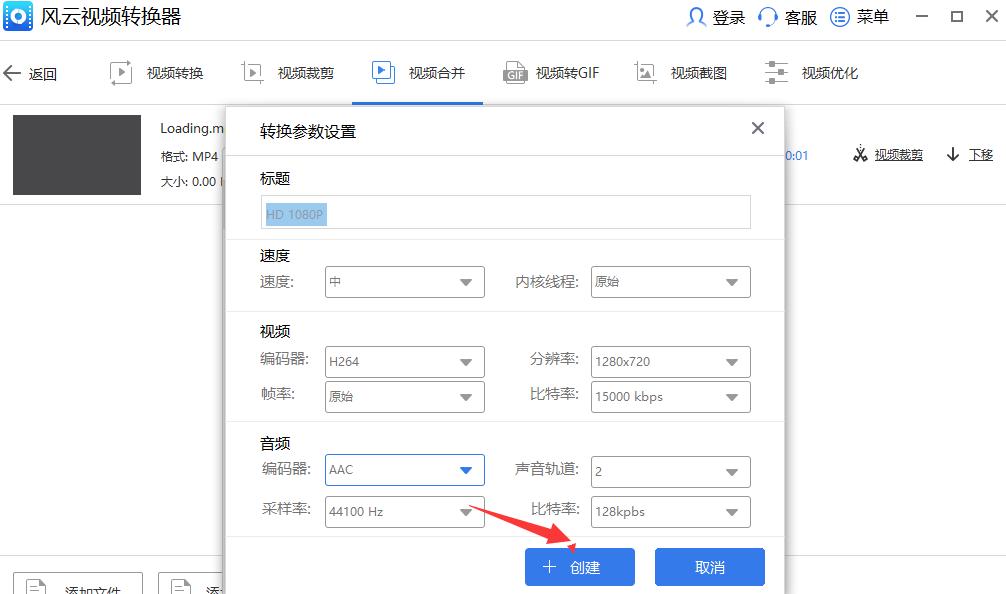The height and width of the screenshot is (594, 1006).
Task: Open the video 编码器 H264 dropdown
Action: click(x=404, y=362)
